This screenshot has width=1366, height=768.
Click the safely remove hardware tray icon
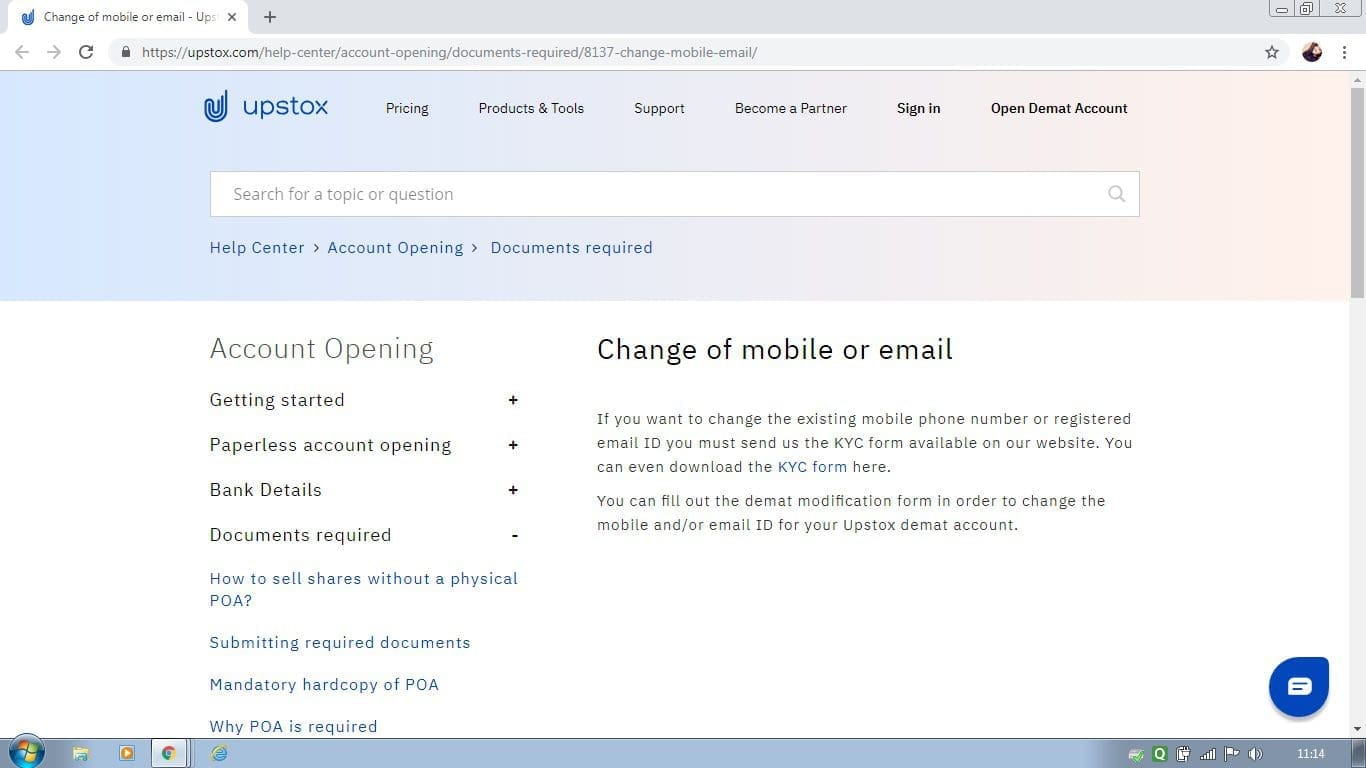tap(1136, 754)
